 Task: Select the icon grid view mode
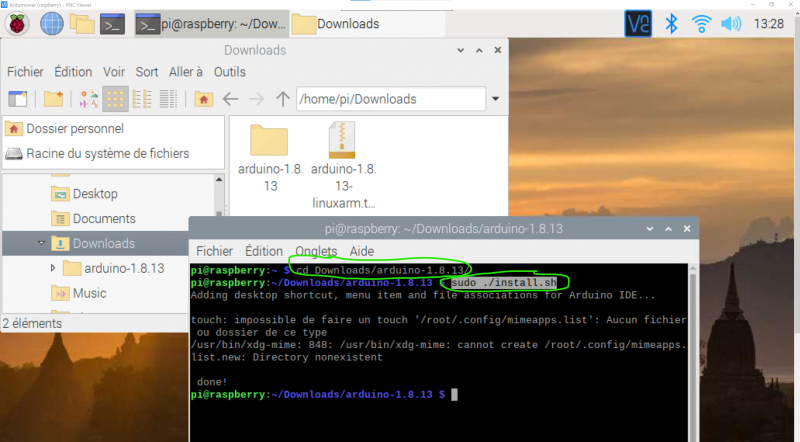pos(115,99)
